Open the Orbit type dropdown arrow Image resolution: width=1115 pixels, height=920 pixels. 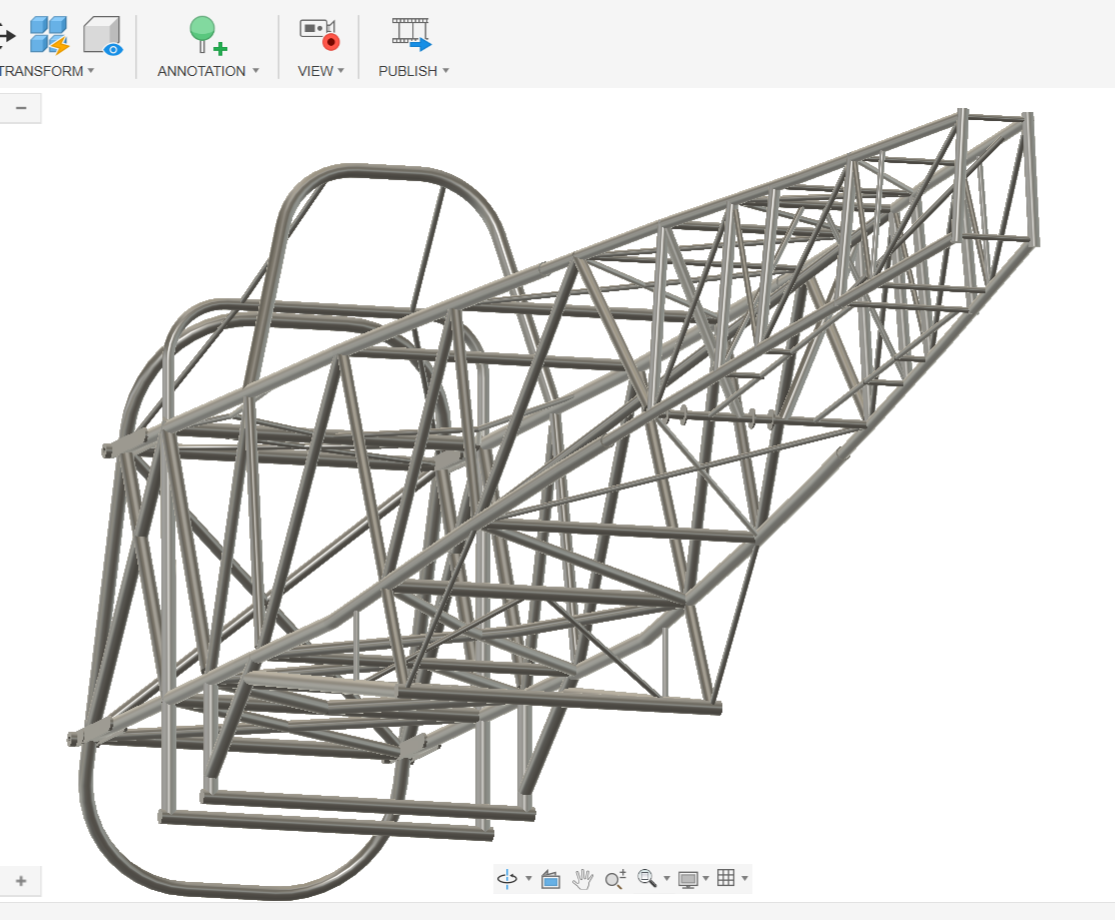click(528, 879)
